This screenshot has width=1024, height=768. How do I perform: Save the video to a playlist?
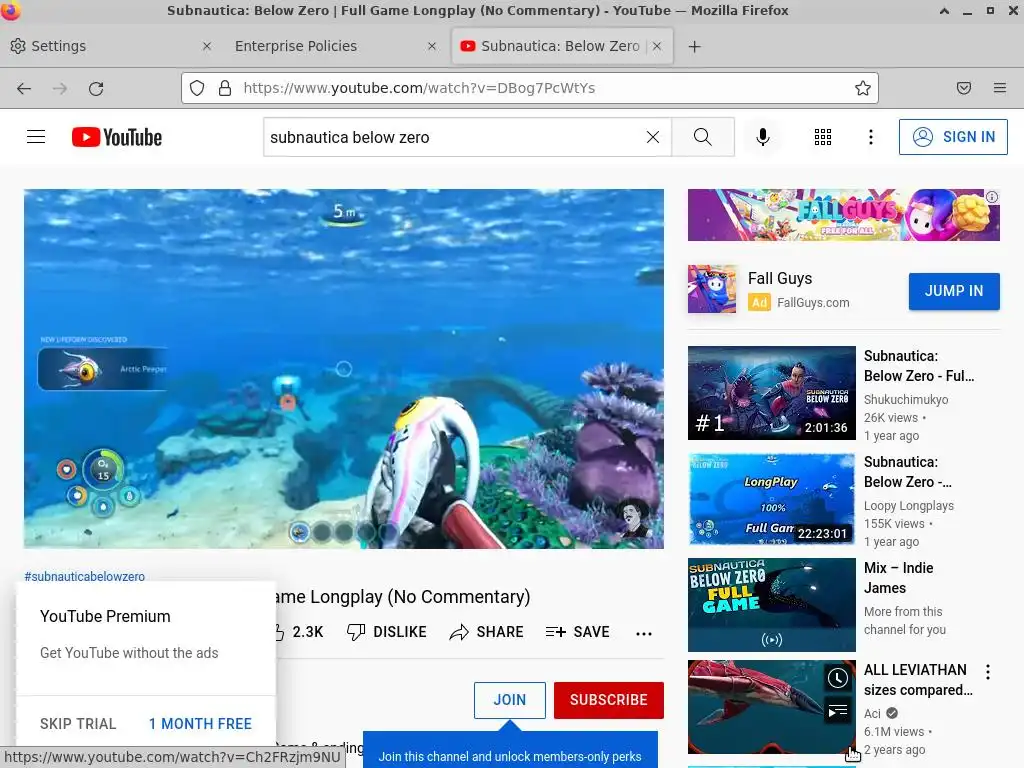tap(577, 632)
